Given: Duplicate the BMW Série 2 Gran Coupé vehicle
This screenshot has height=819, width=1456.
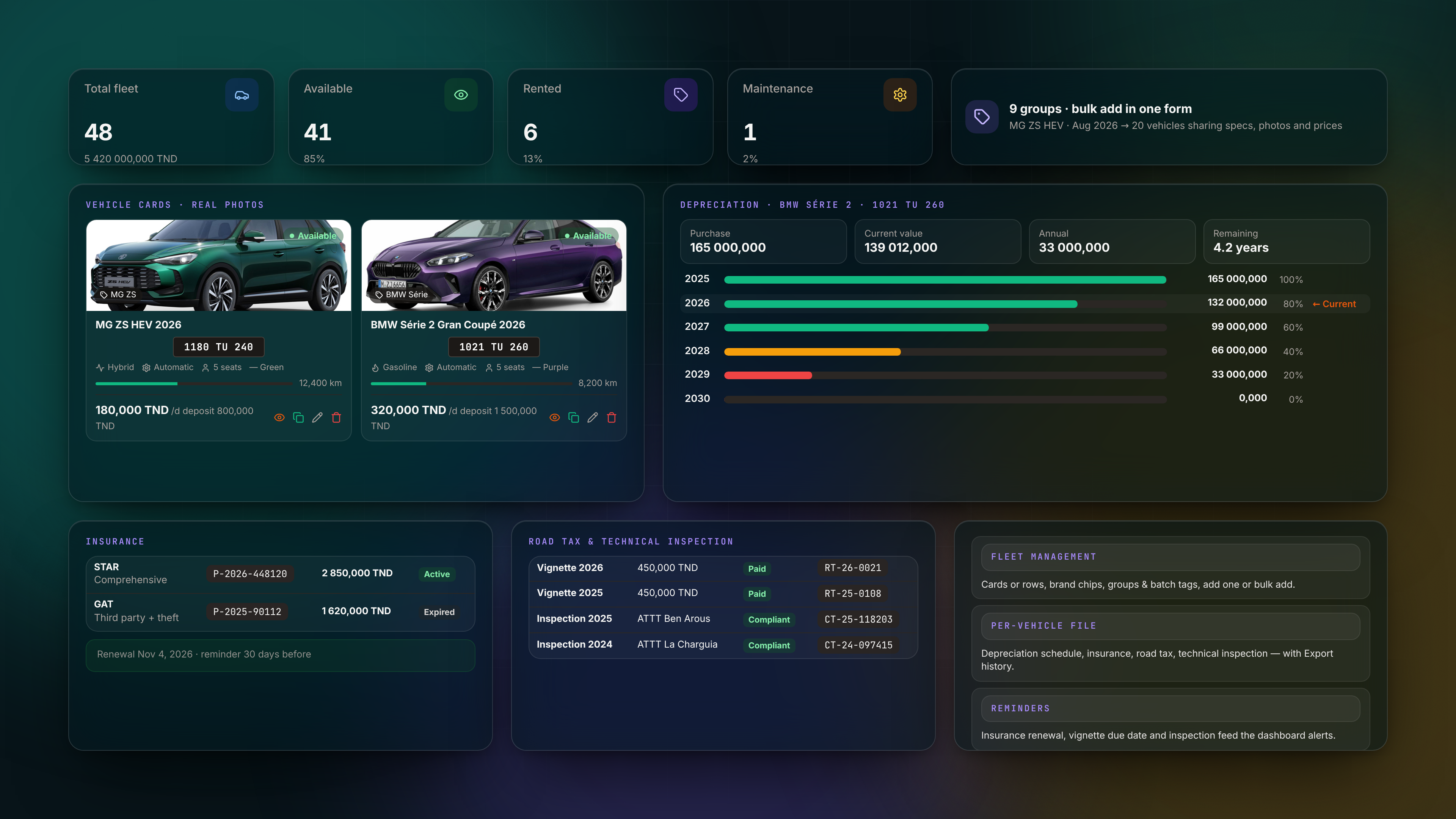Looking at the screenshot, I should coord(574,418).
